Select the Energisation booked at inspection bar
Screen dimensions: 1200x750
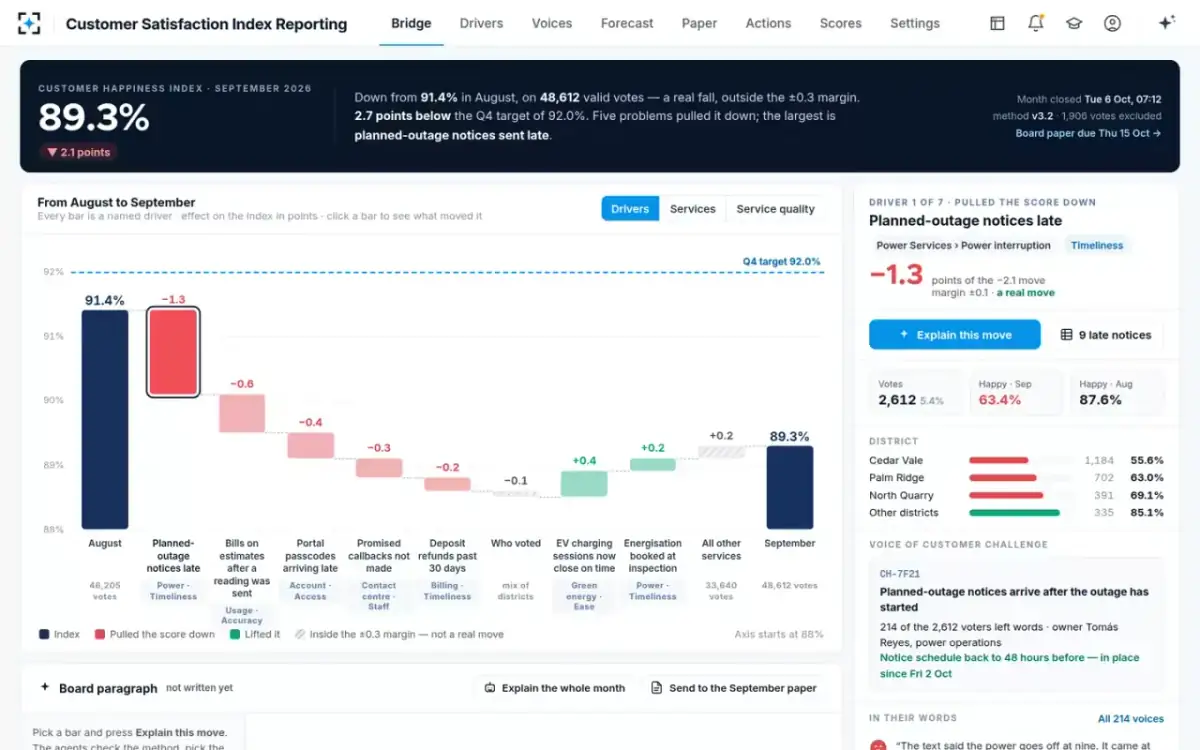click(653, 465)
